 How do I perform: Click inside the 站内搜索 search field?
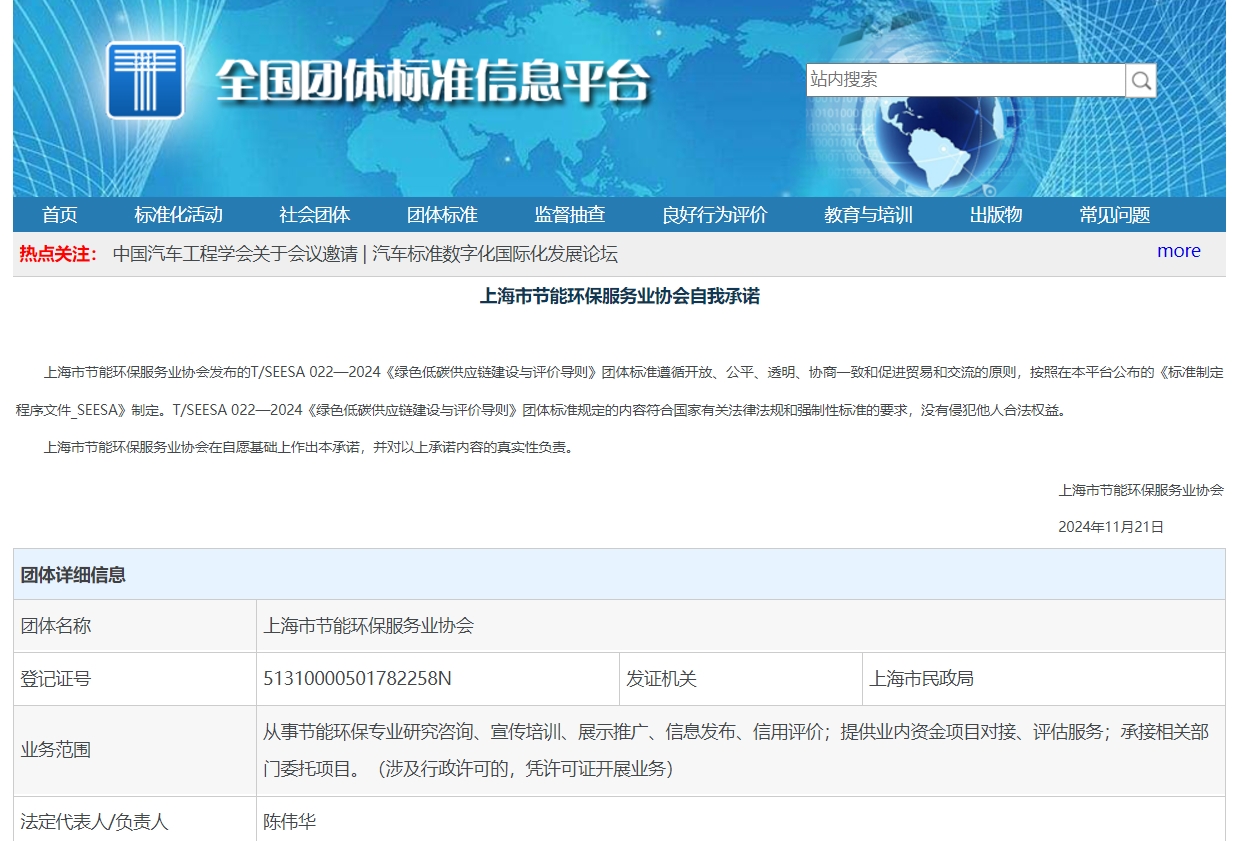pos(965,80)
